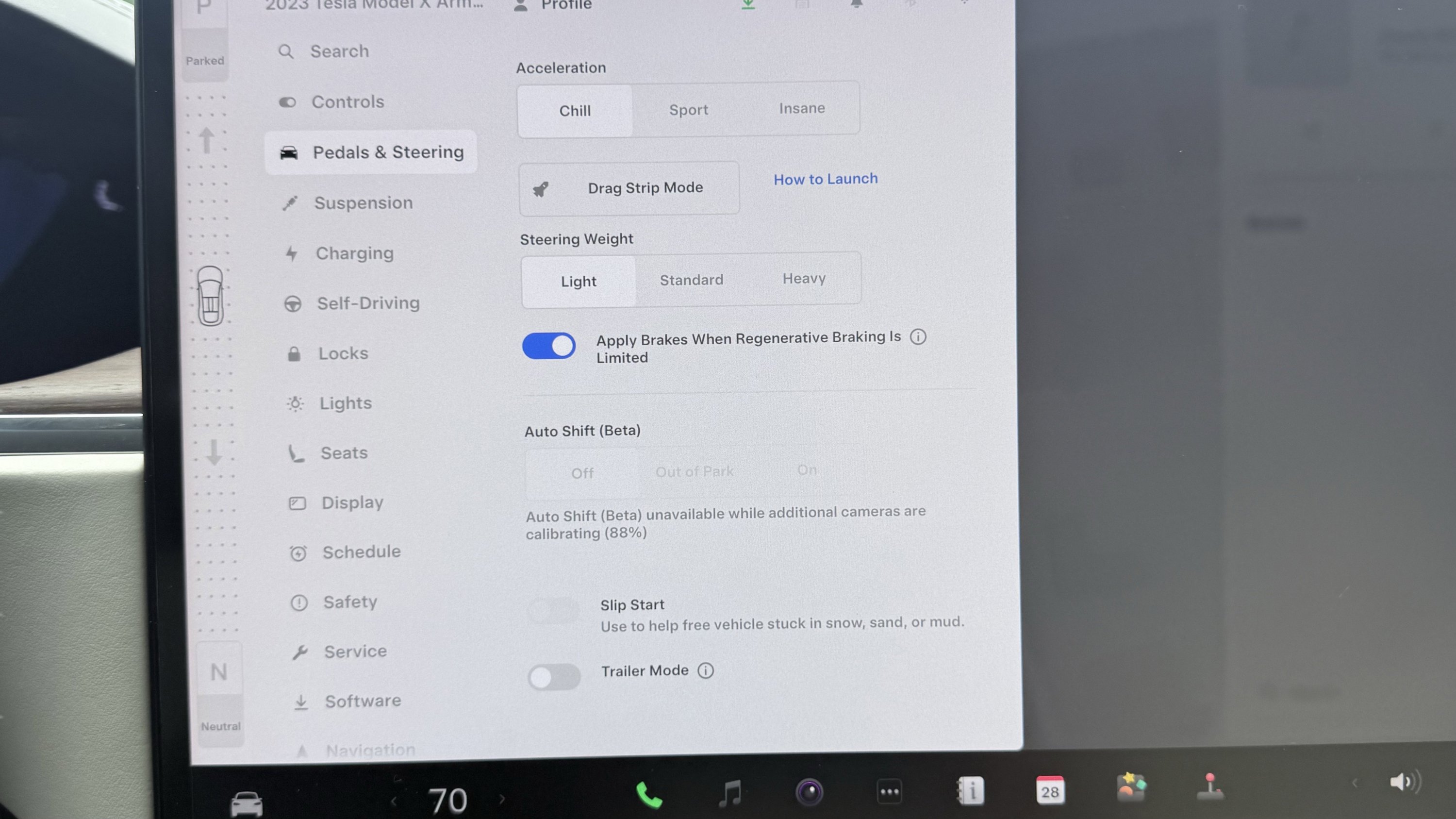Open the camera app in the dock
The height and width of the screenshot is (819, 1456).
tap(810, 792)
